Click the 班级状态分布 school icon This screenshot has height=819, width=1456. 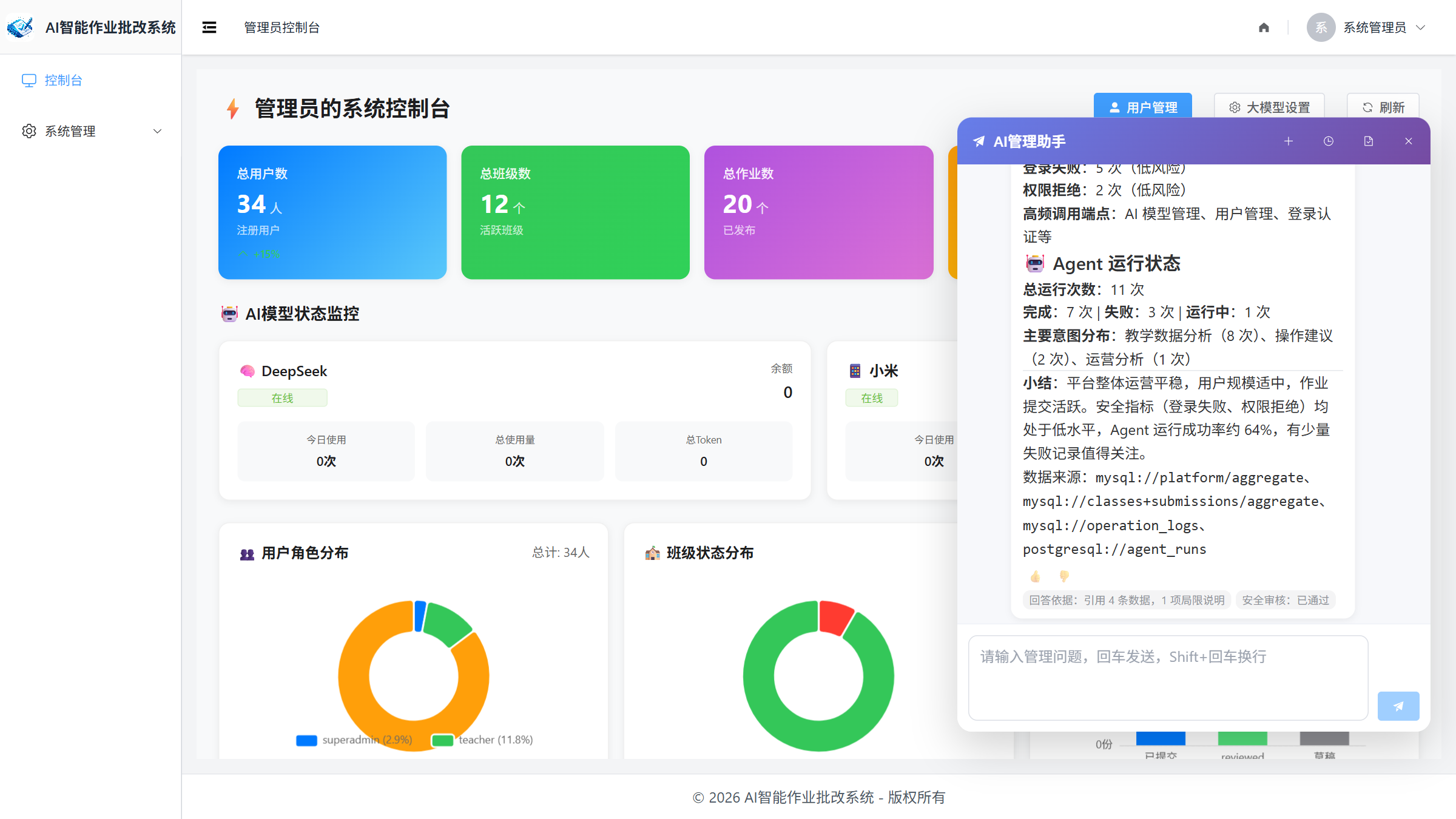(x=652, y=553)
